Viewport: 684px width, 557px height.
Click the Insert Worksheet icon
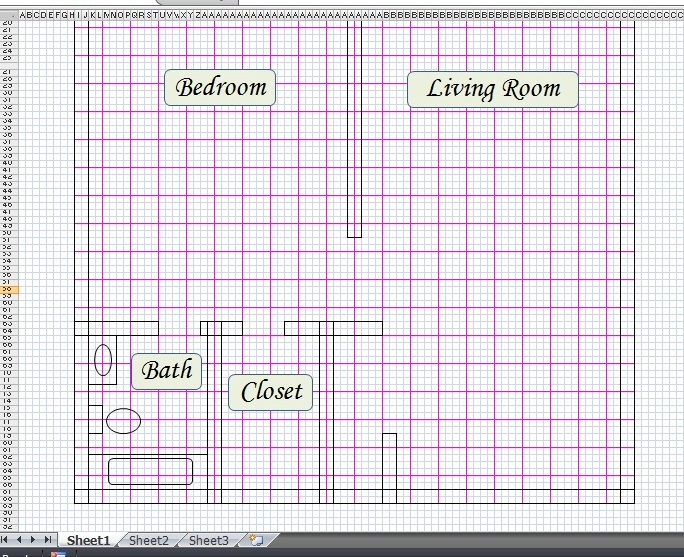(x=256, y=540)
